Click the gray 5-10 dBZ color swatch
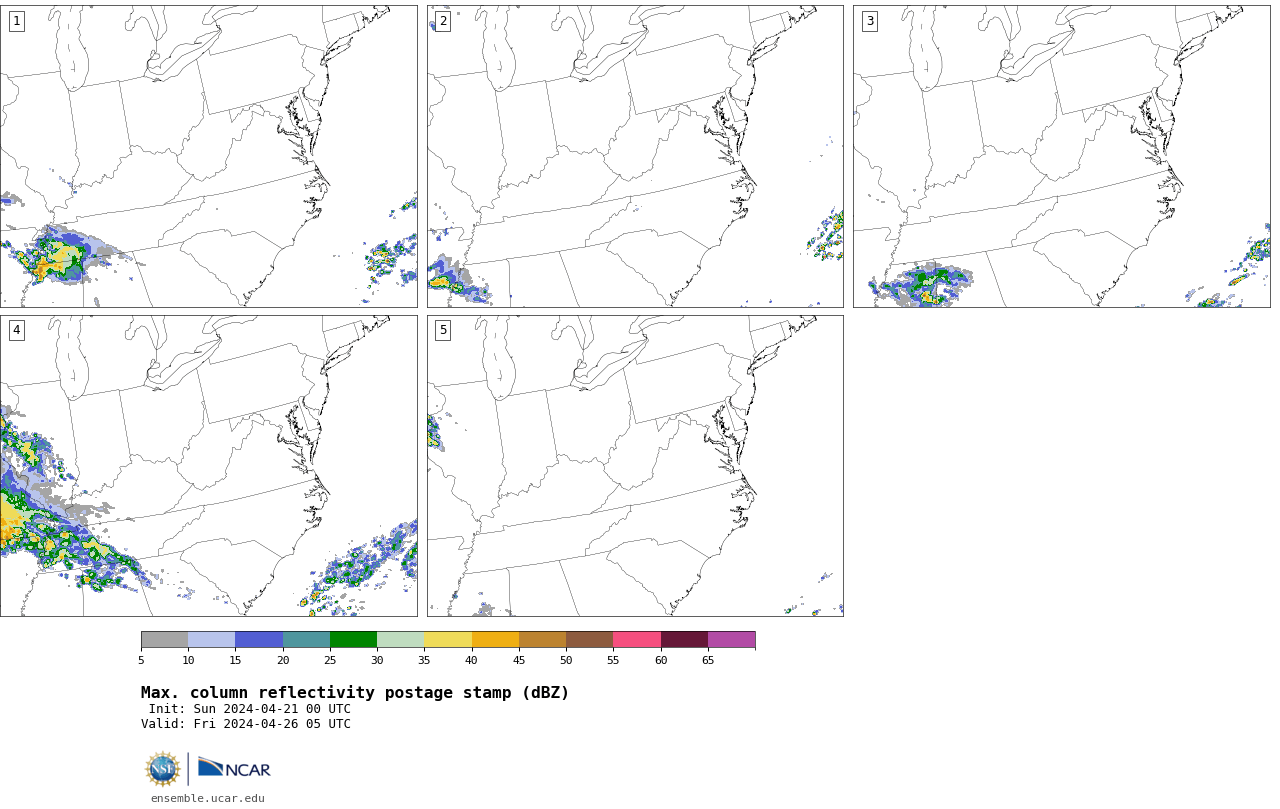The width and height of the screenshot is (1280, 809). click(x=164, y=640)
